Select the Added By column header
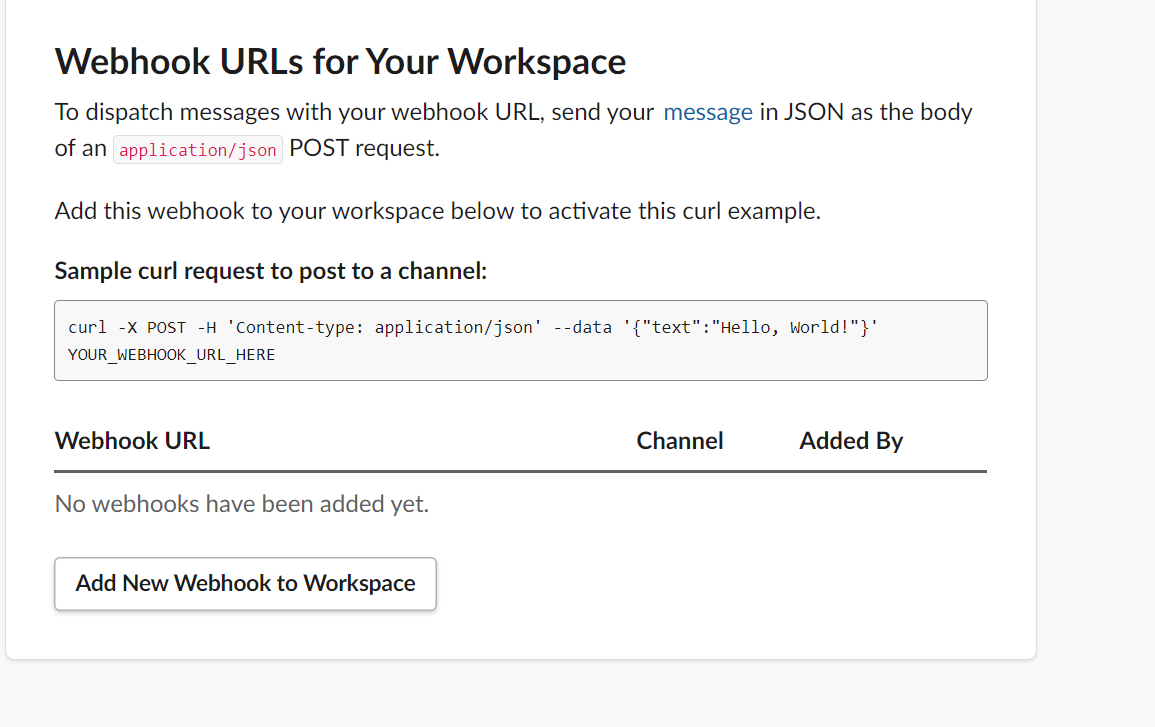The height and width of the screenshot is (727, 1155). tap(850, 441)
